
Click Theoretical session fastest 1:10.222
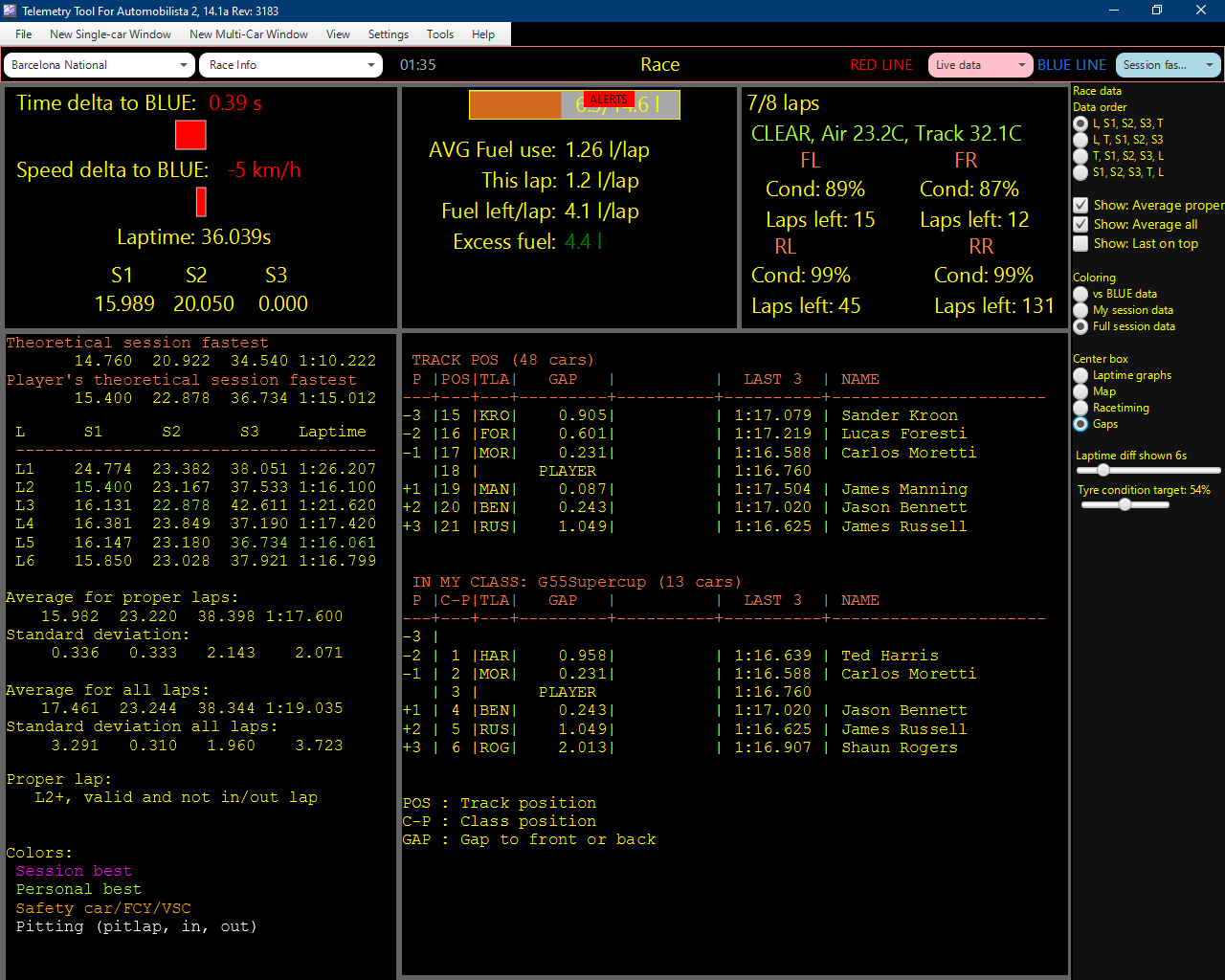pyautogui.click(x=337, y=361)
